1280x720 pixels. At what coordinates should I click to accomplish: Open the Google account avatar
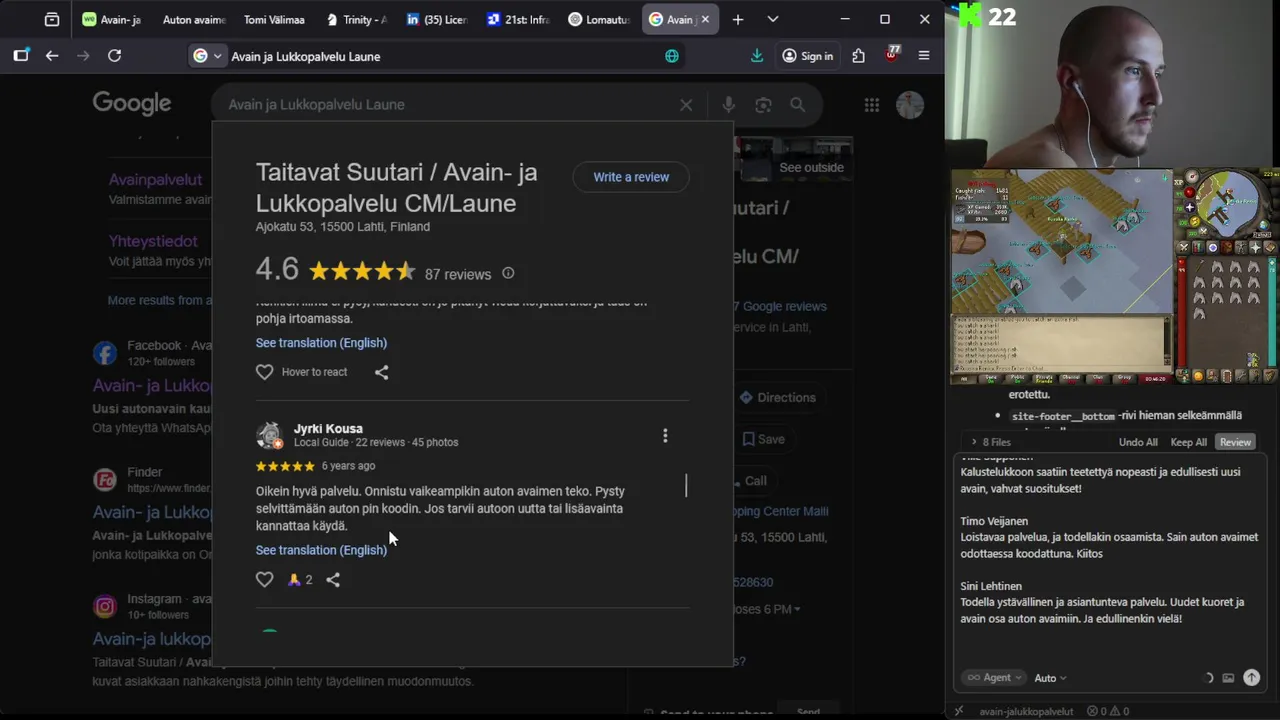[x=910, y=105]
